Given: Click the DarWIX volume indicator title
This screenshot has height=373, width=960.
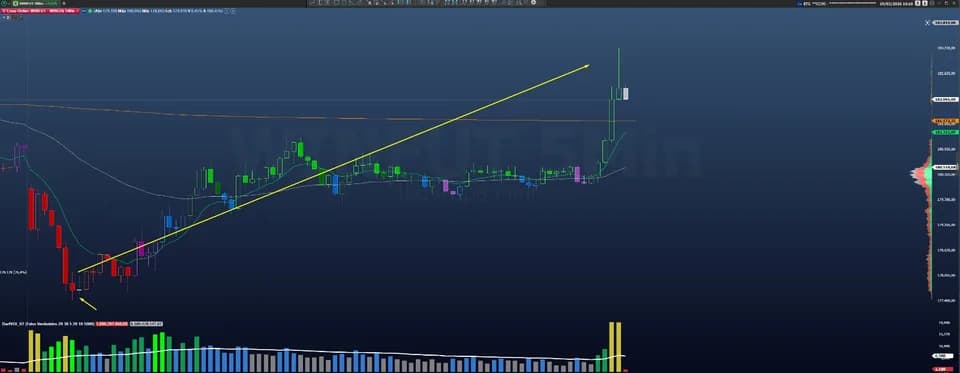Looking at the screenshot, I should (47, 323).
